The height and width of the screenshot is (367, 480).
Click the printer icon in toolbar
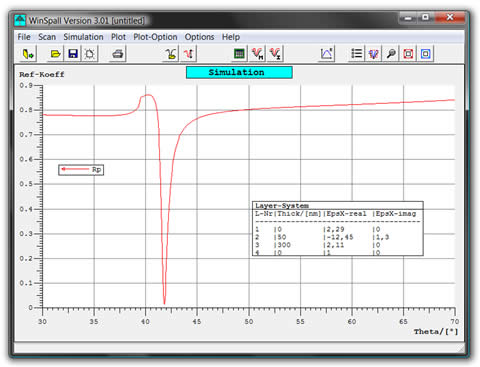point(117,54)
